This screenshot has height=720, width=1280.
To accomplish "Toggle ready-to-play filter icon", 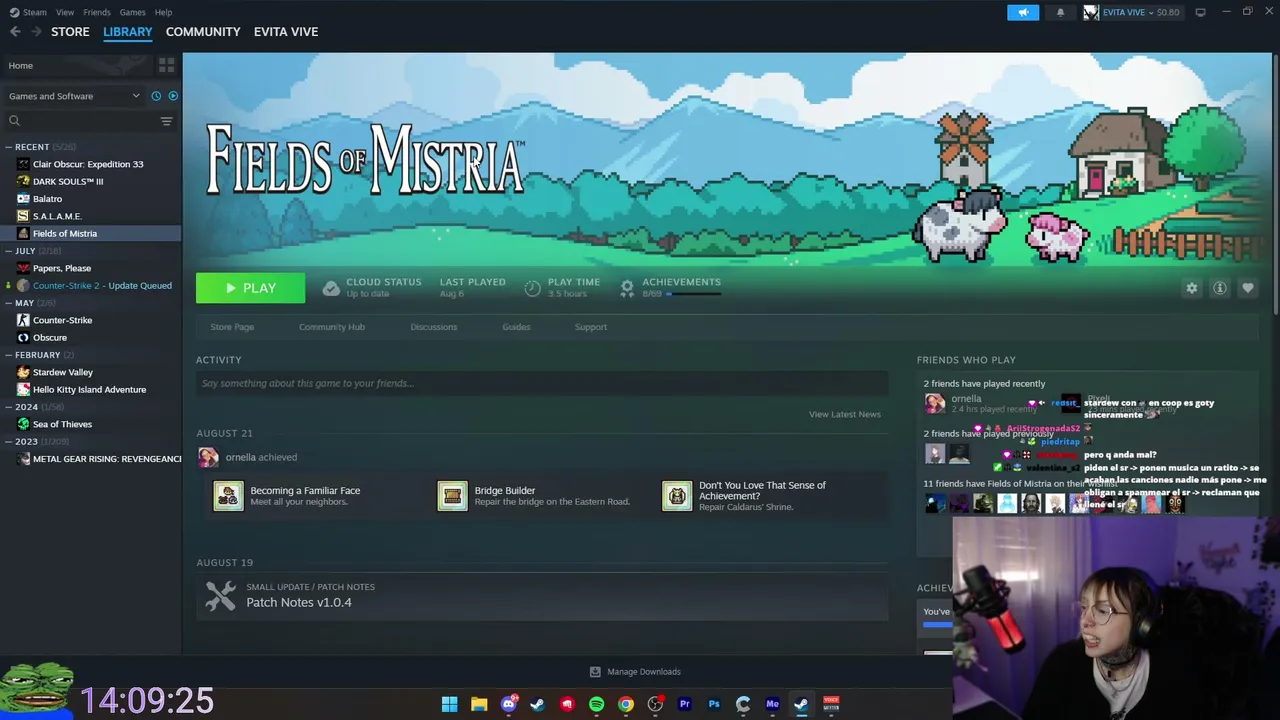I will click(173, 96).
